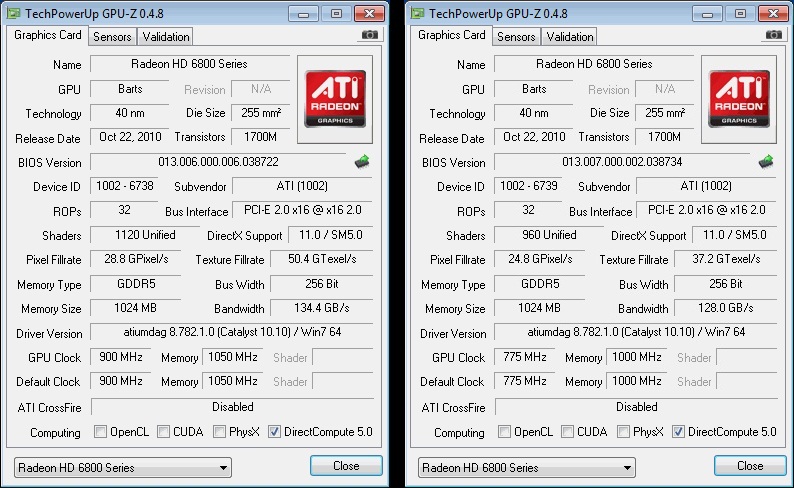Enable the OpenCL checkbox in left window

100,432
